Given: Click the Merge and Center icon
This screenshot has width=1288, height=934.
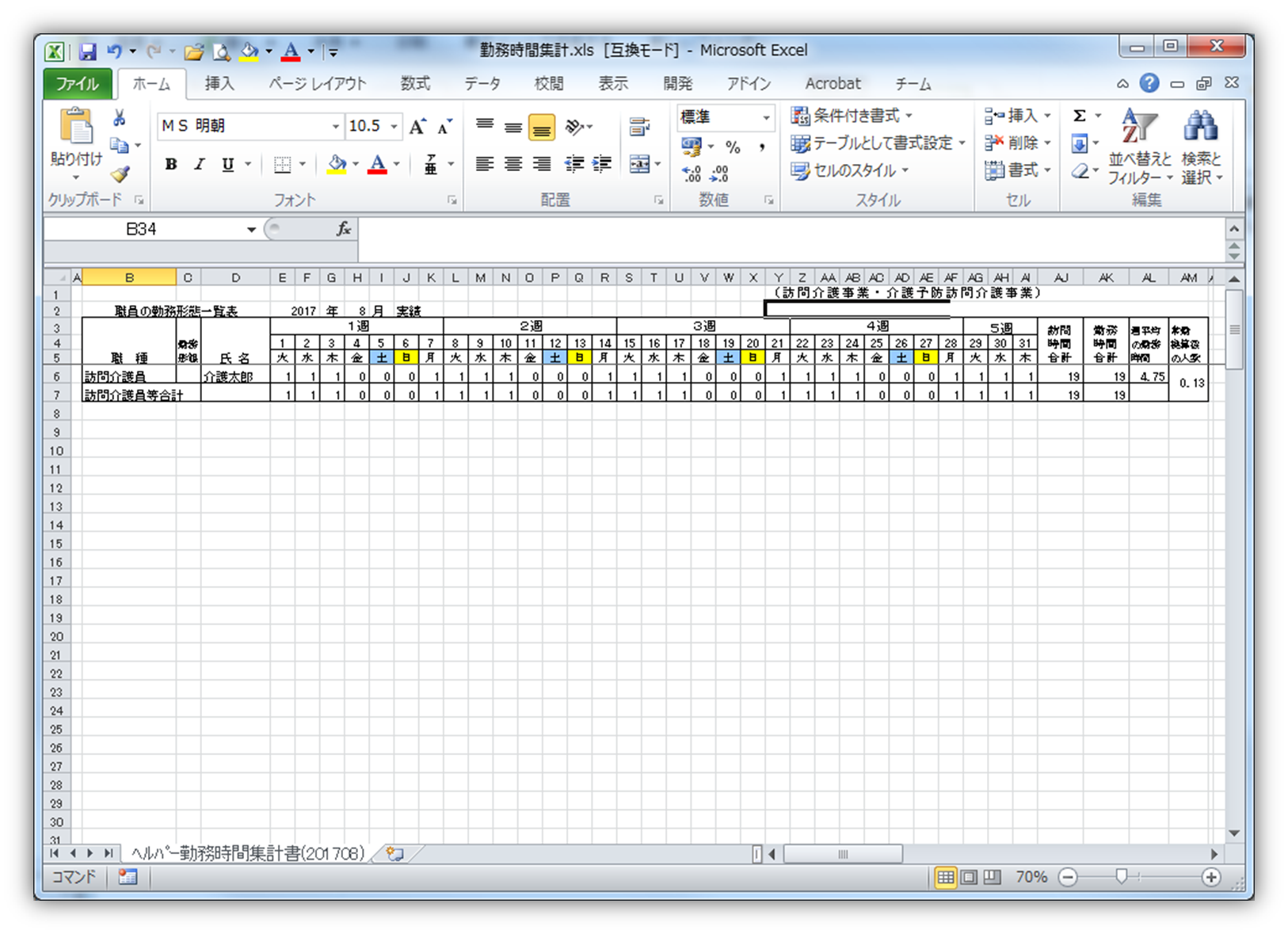Looking at the screenshot, I should [x=639, y=164].
